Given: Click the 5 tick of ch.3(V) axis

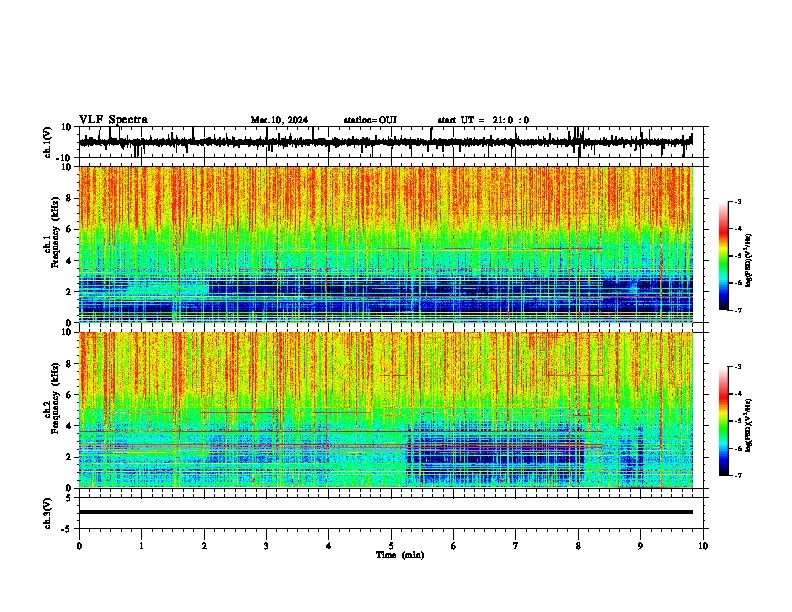Looking at the screenshot, I should click(x=70, y=498).
